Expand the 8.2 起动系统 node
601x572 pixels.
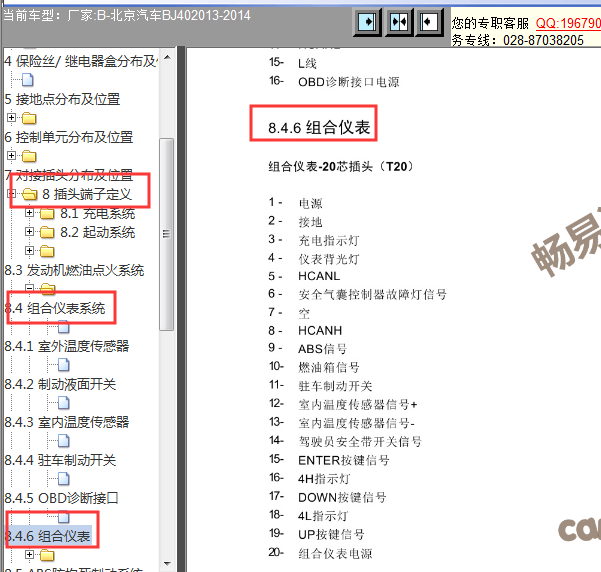tap(30, 231)
